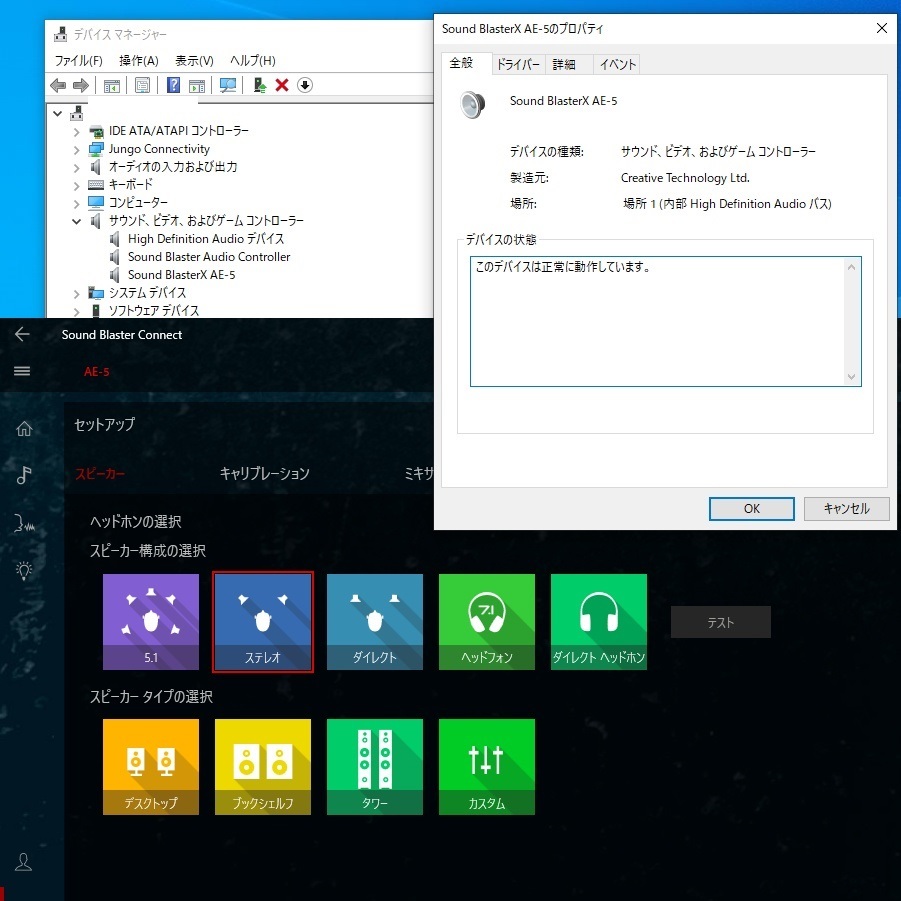Select the ステレオ speaker configuration tile
This screenshot has width=901, height=901.
tap(263, 622)
